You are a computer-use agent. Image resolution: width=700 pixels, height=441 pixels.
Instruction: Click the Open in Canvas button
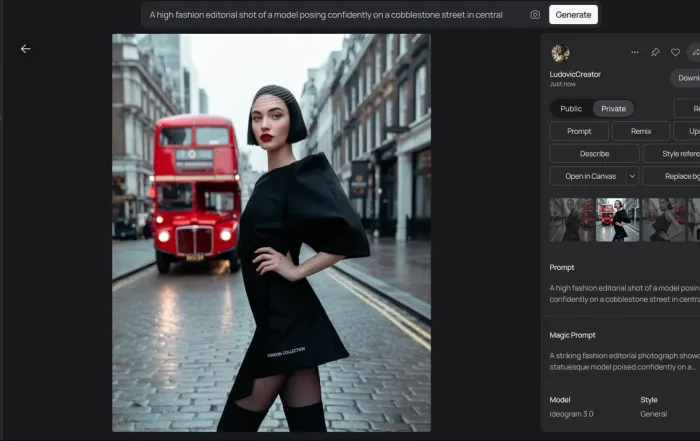click(x=590, y=176)
